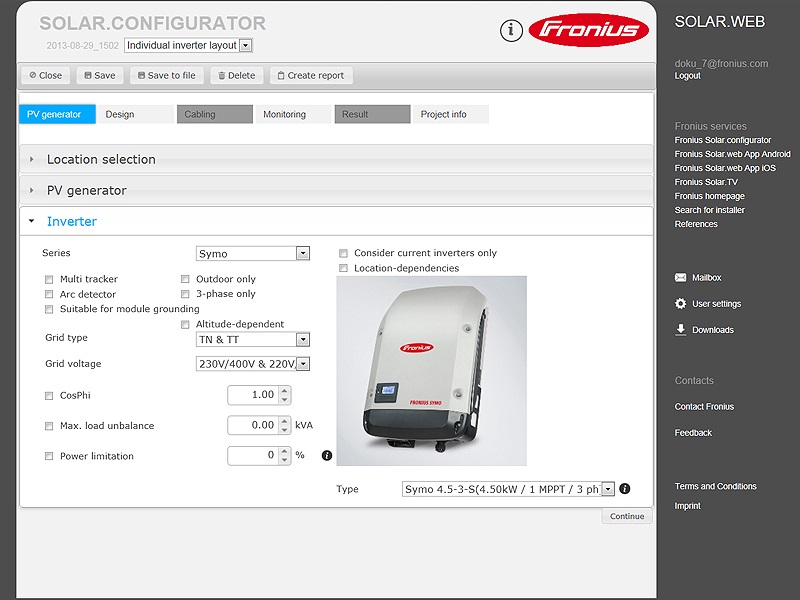Enable the 3-phase only filter

(185, 294)
